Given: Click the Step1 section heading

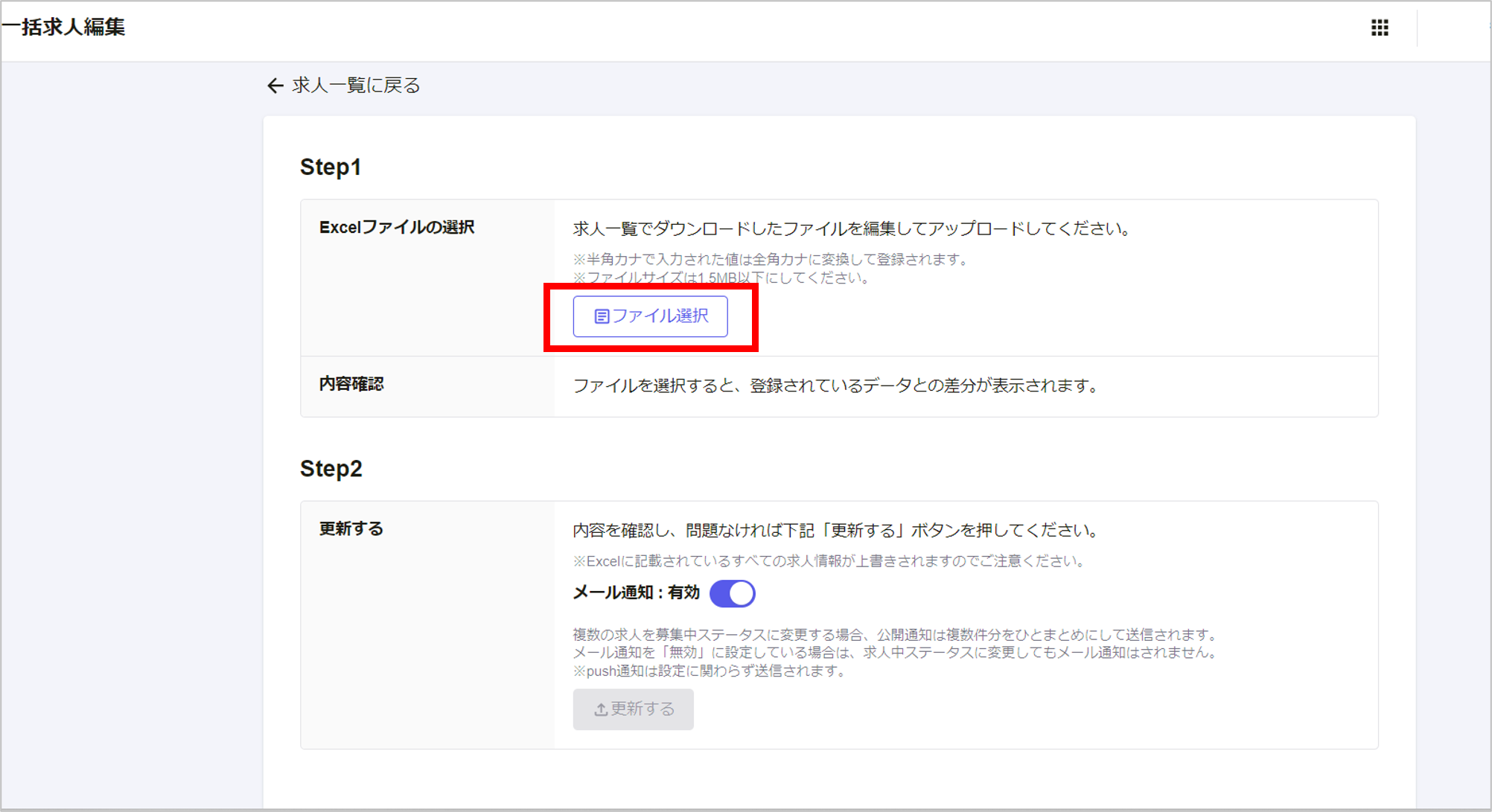Looking at the screenshot, I should pyautogui.click(x=330, y=166).
